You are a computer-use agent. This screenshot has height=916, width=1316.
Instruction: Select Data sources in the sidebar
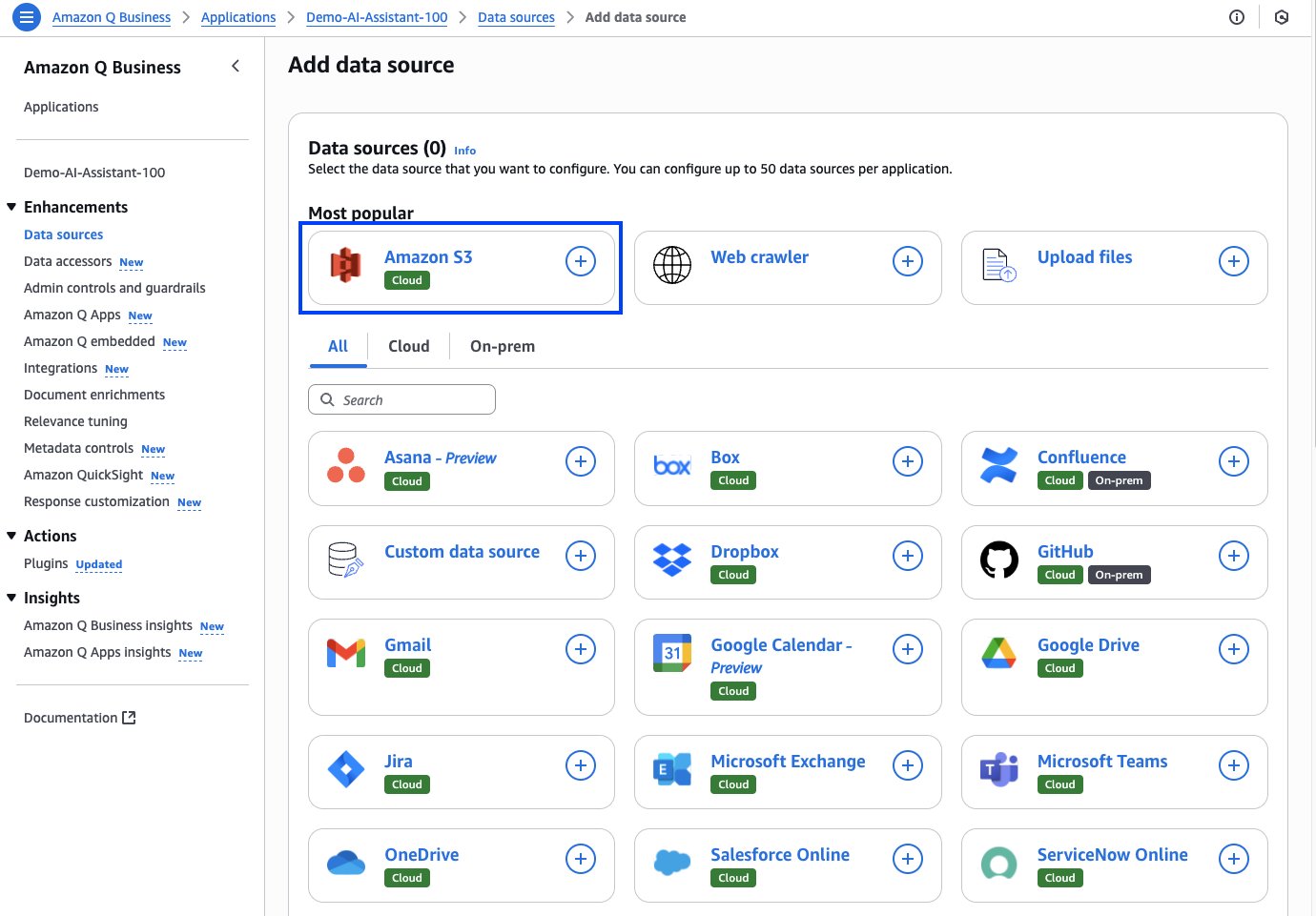[x=63, y=234]
